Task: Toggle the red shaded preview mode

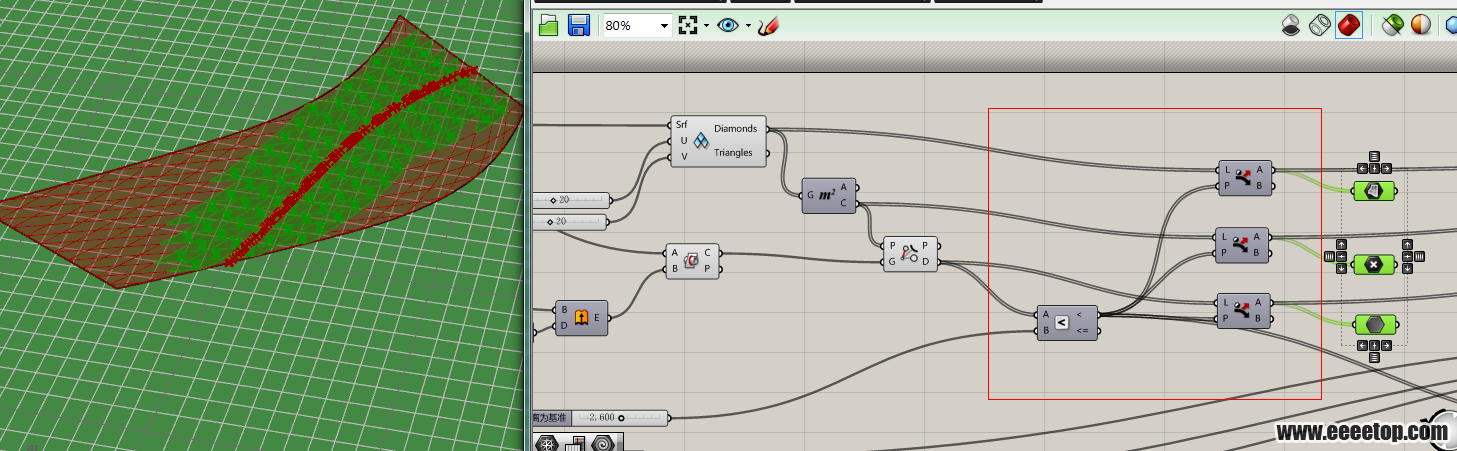Action: 1349,25
